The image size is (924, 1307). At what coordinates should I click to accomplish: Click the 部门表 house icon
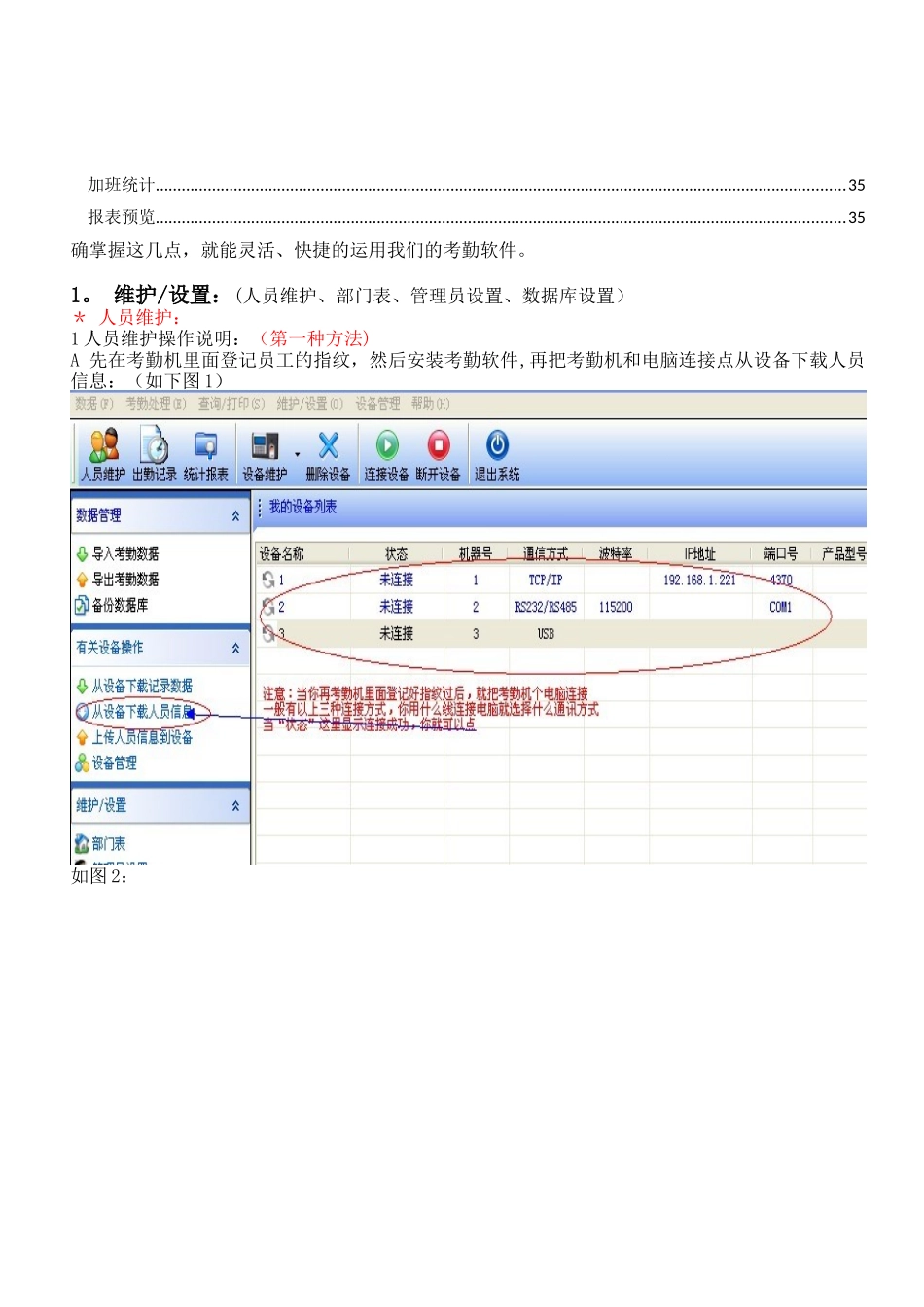(82, 844)
